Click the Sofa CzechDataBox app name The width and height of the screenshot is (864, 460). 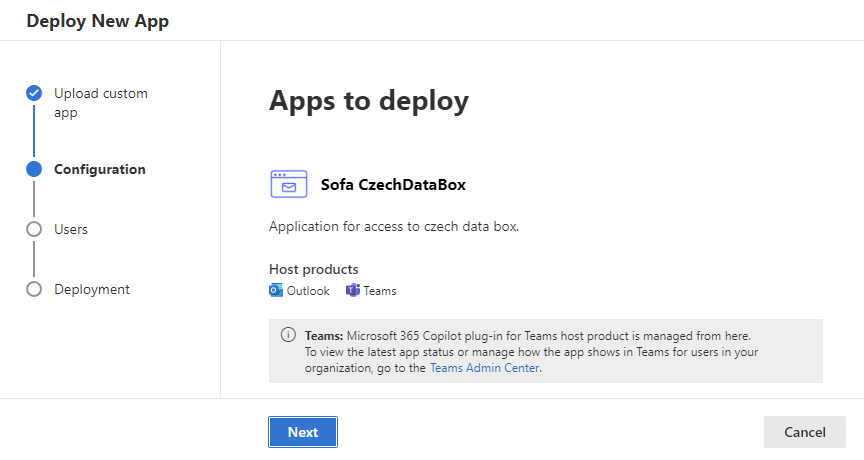393,185
